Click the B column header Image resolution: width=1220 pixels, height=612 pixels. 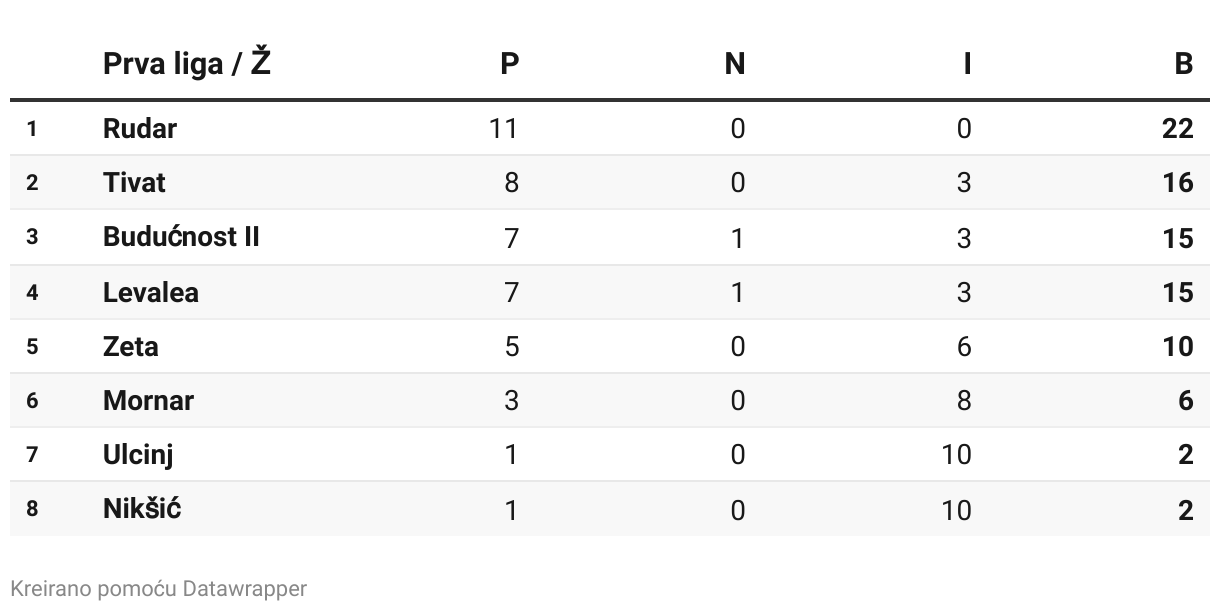click(x=1183, y=64)
